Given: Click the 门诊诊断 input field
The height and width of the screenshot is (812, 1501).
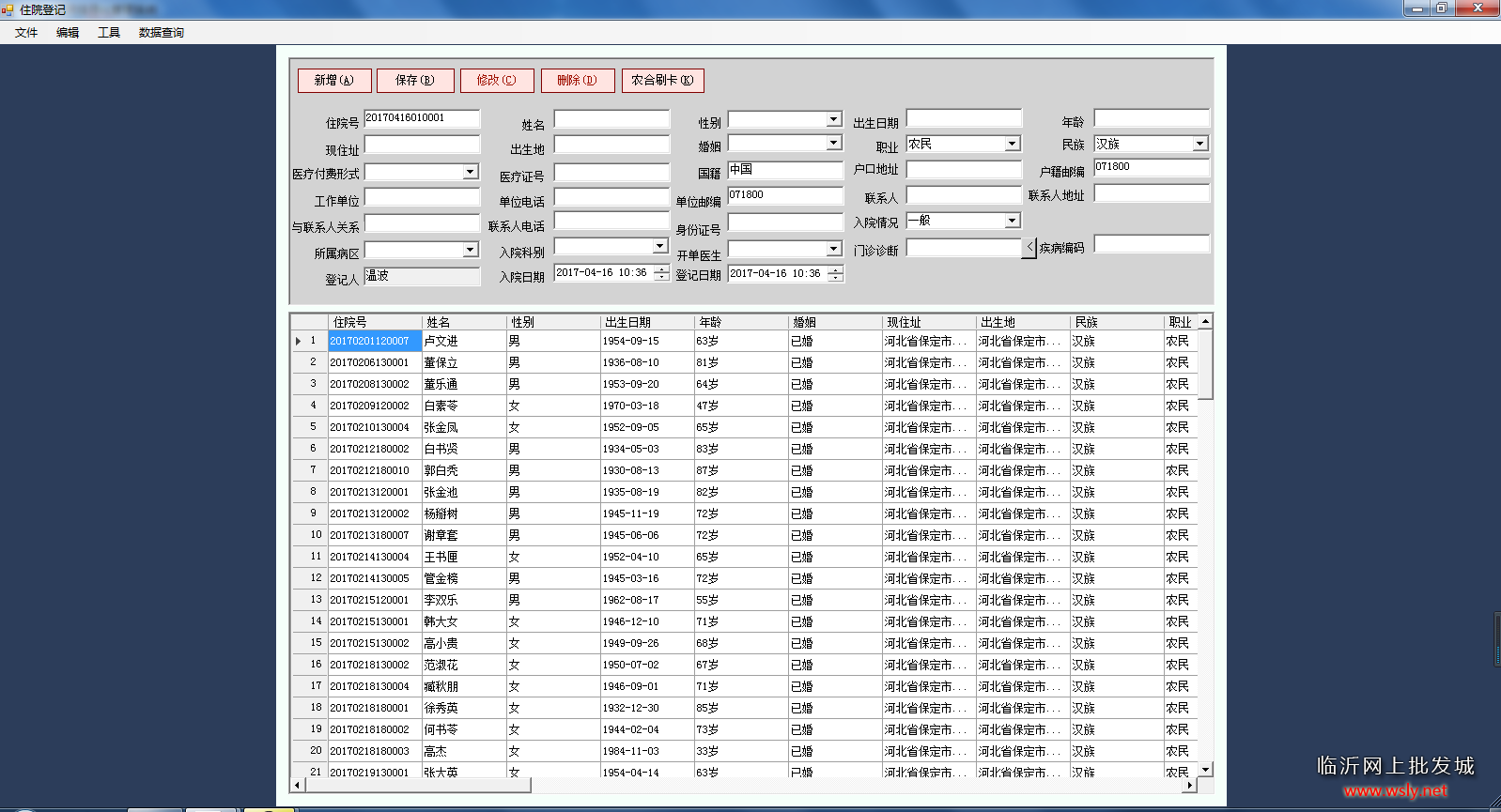Looking at the screenshot, I should click(963, 248).
